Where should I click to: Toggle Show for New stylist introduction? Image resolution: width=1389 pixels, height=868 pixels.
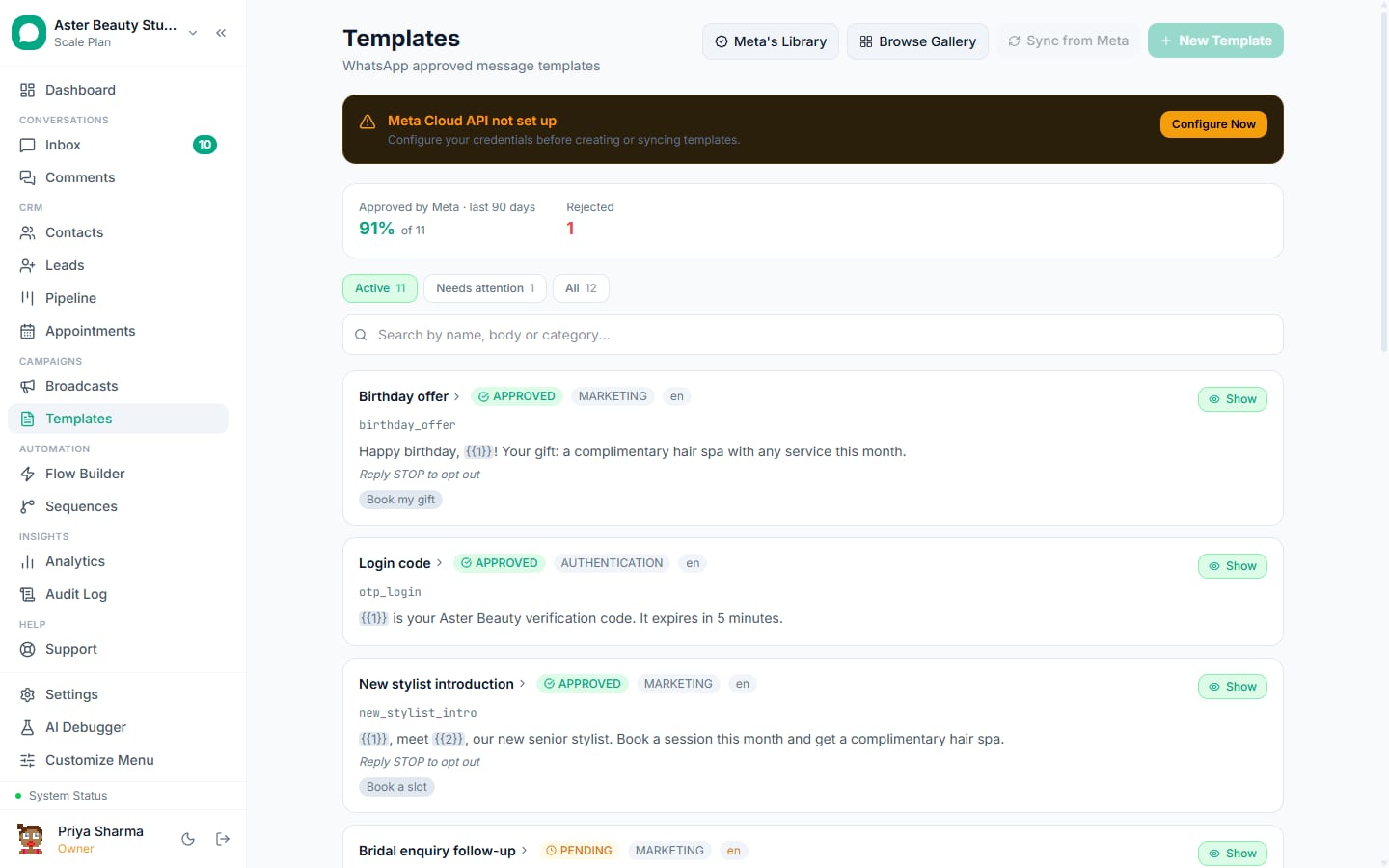point(1233,687)
